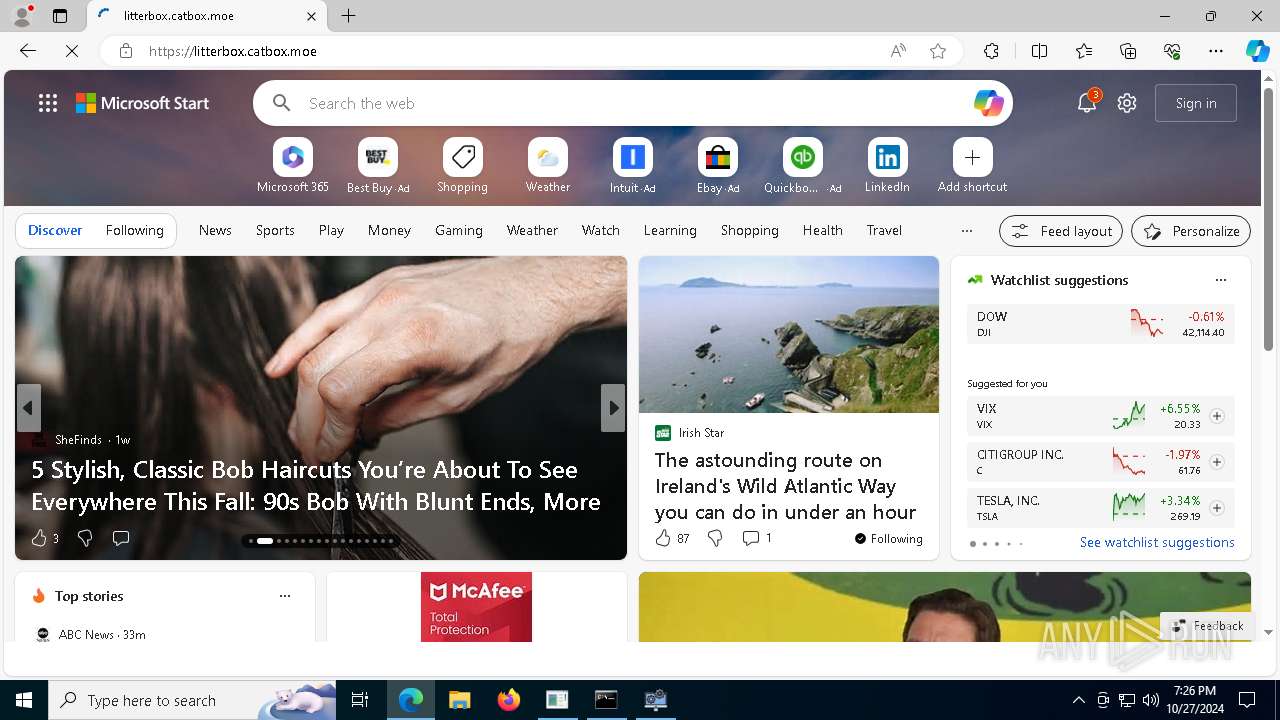This screenshot has width=1280, height=720.
Task: Open the Sports category
Action: [x=275, y=230]
